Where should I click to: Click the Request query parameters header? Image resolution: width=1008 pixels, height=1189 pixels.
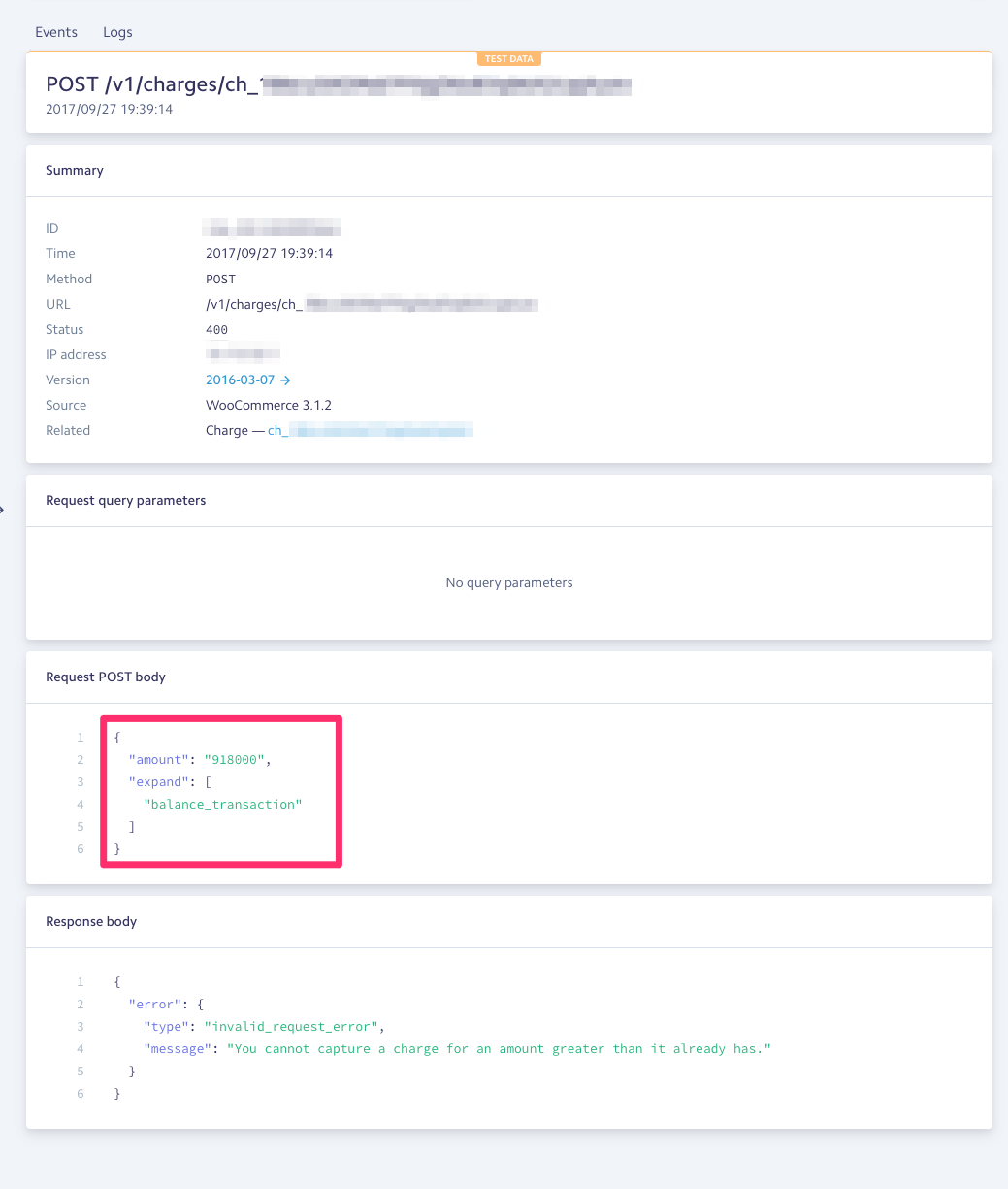point(125,500)
